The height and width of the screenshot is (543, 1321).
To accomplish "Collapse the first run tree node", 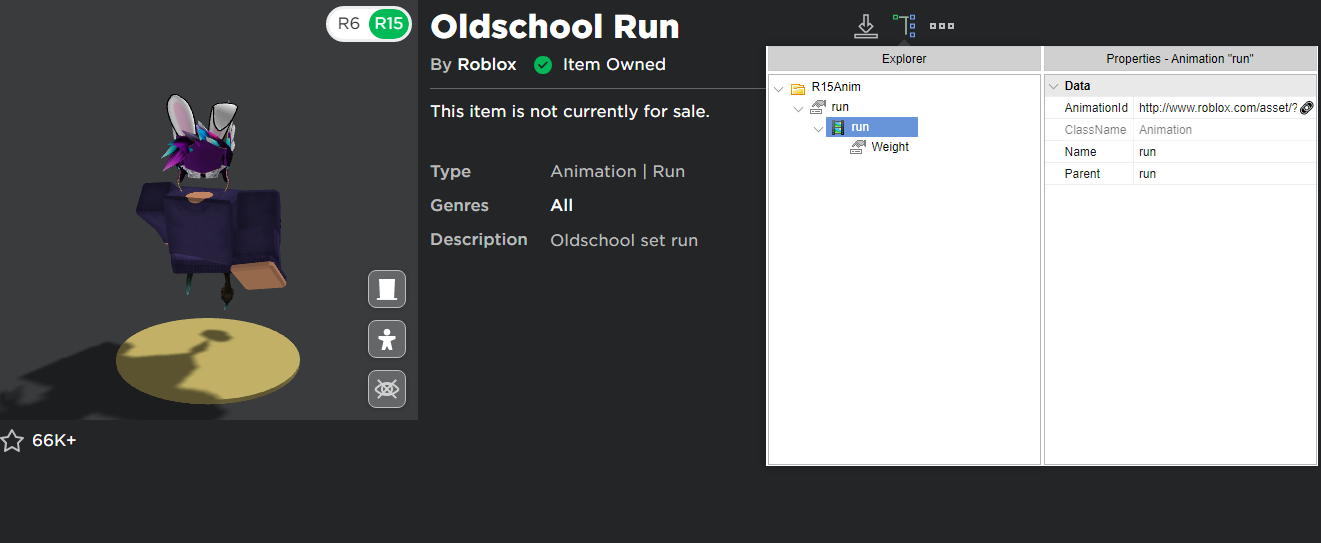I will [798, 108].
